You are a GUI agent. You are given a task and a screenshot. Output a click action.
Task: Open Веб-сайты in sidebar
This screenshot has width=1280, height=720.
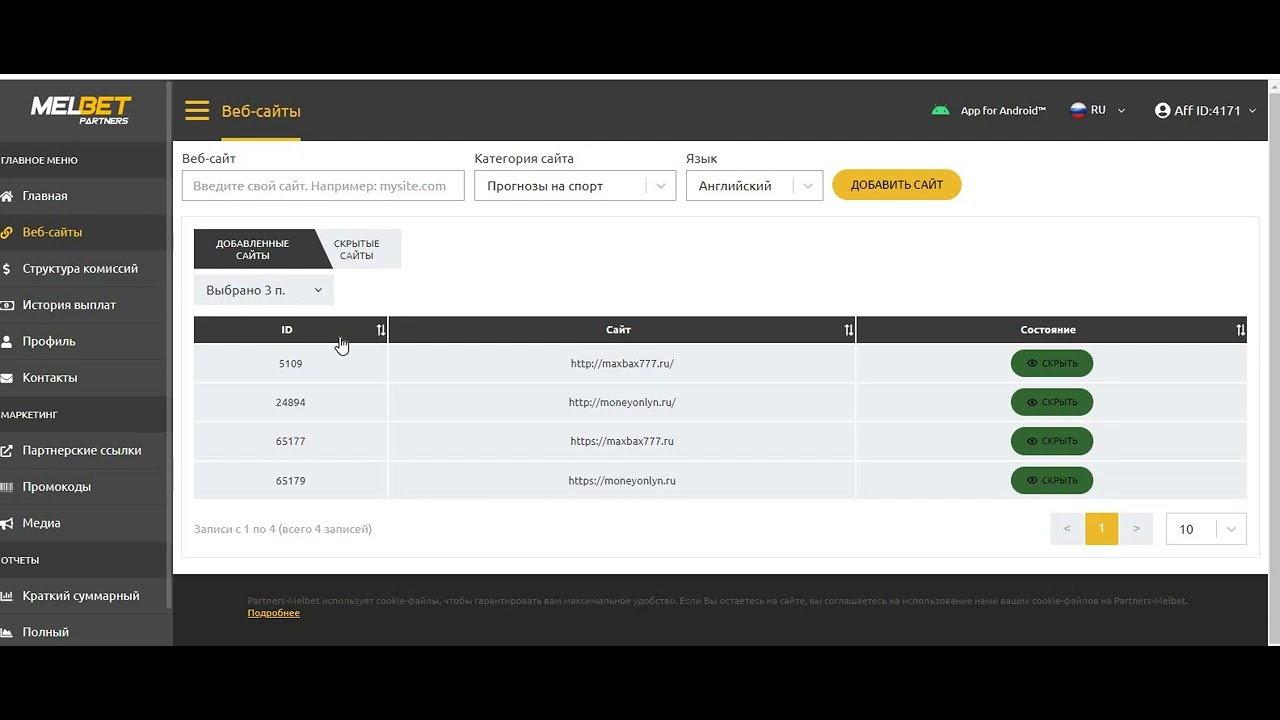84,232
